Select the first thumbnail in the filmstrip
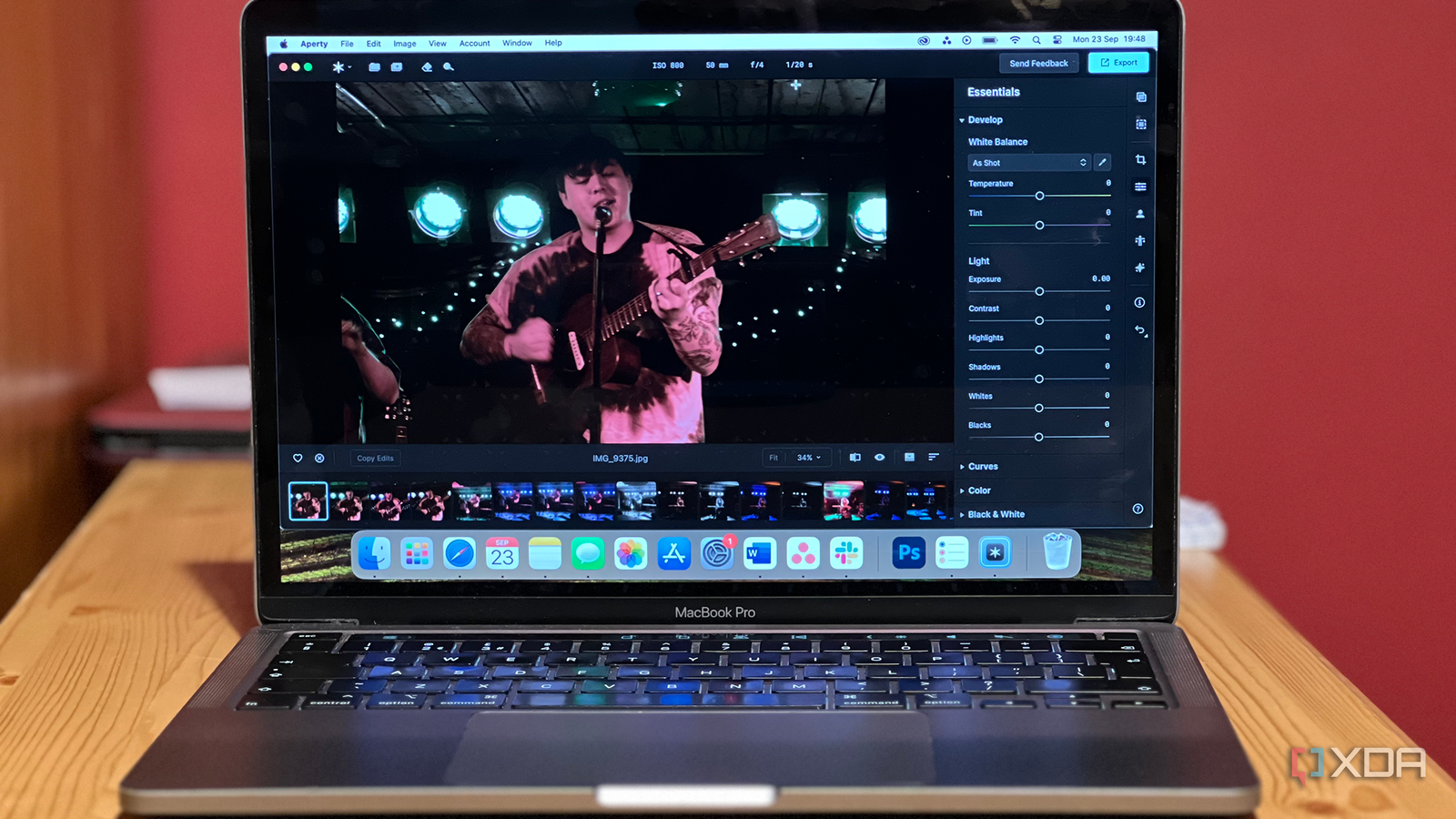Viewport: 1456px width, 819px height. coord(308,497)
